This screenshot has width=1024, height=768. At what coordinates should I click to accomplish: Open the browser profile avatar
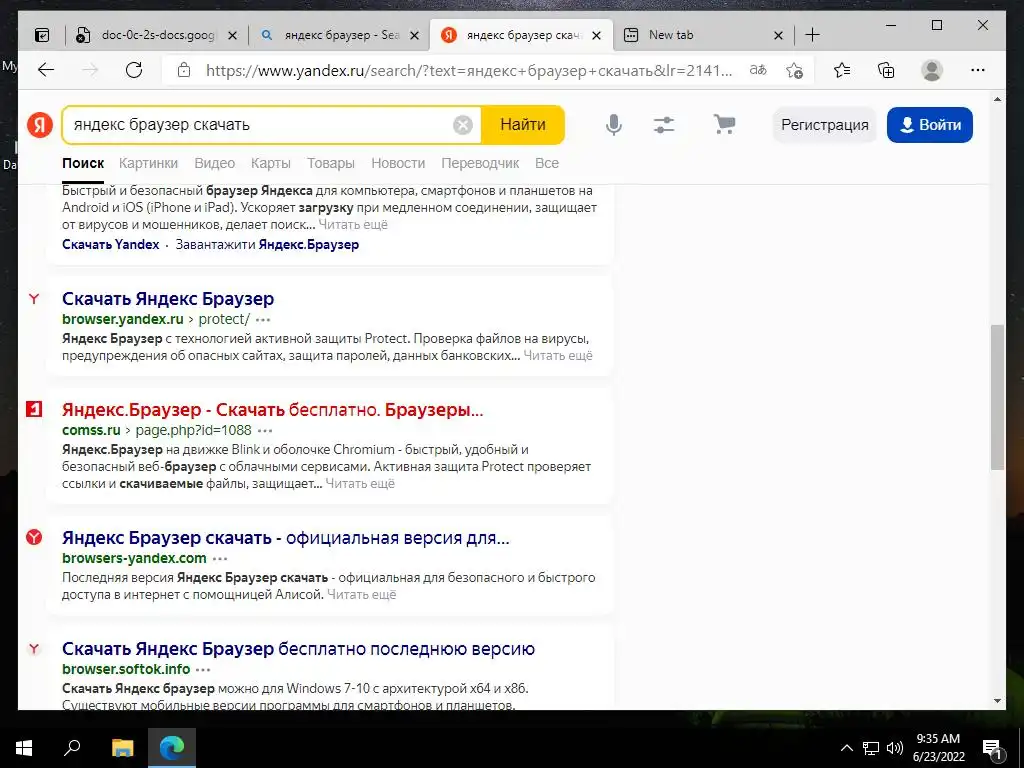coord(931,70)
